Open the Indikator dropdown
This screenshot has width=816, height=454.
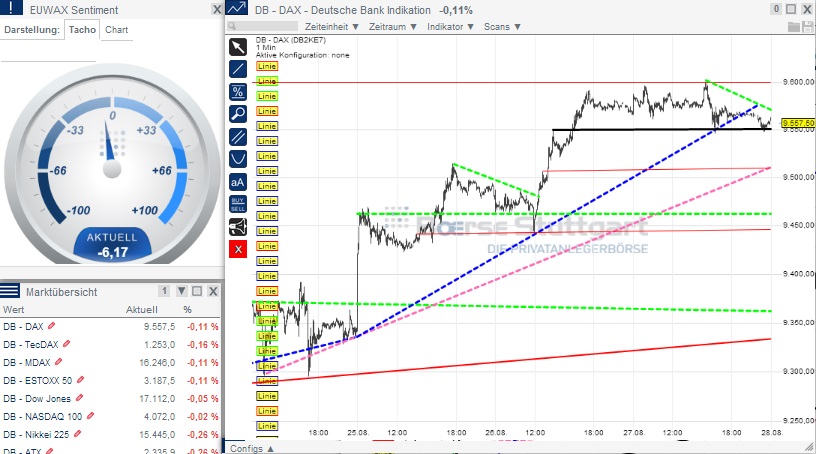450,27
